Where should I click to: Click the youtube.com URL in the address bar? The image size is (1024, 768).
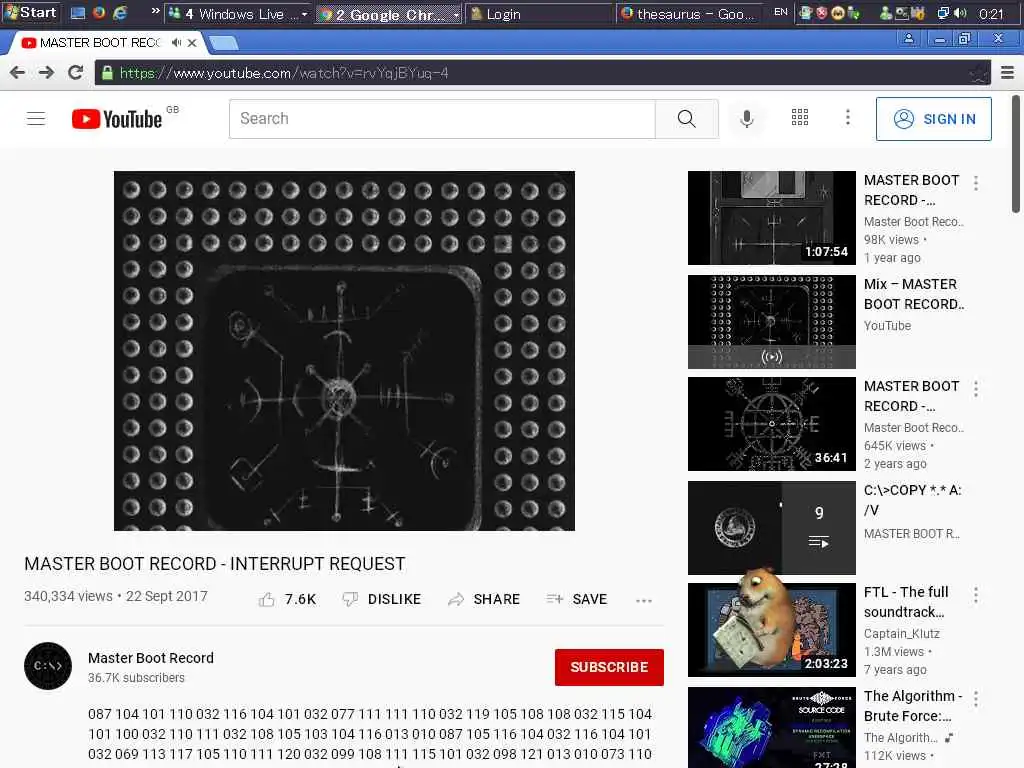coord(284,73)
